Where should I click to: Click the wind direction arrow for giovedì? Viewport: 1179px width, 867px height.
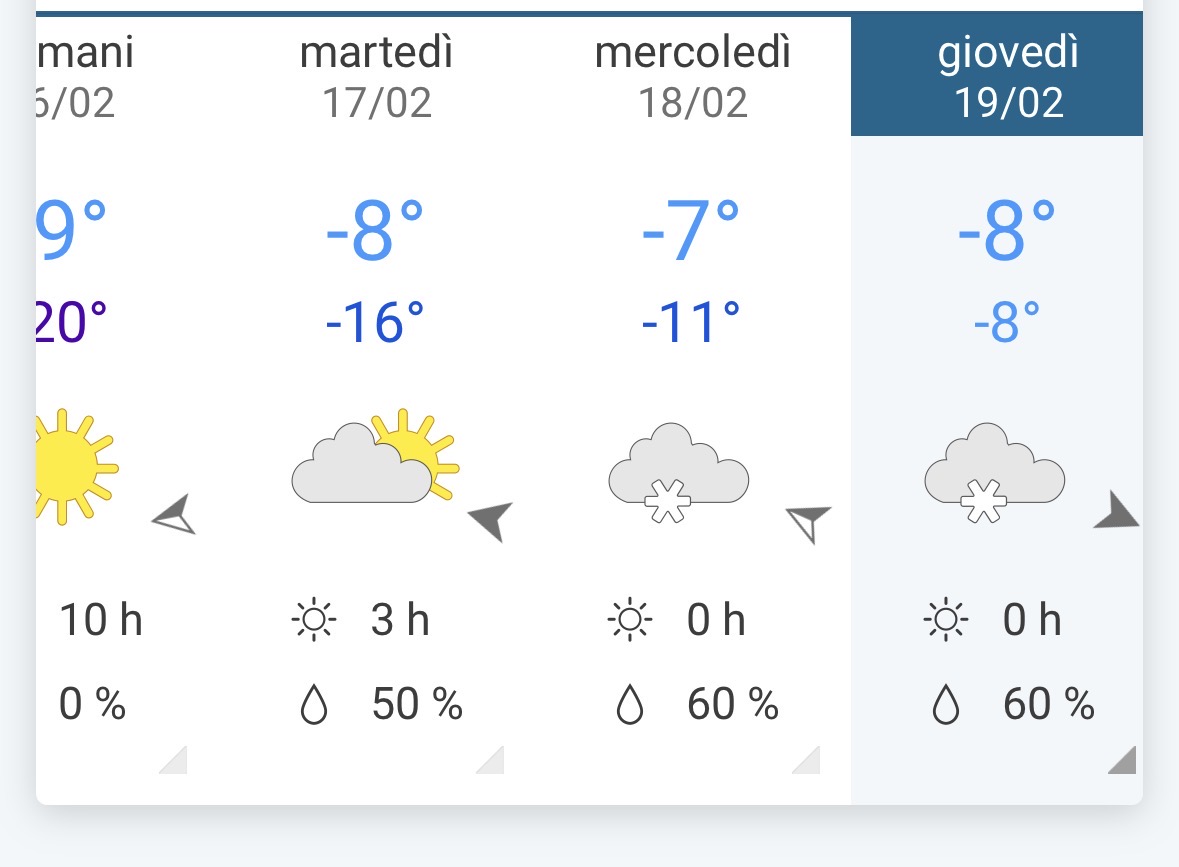pos(1117,511)
